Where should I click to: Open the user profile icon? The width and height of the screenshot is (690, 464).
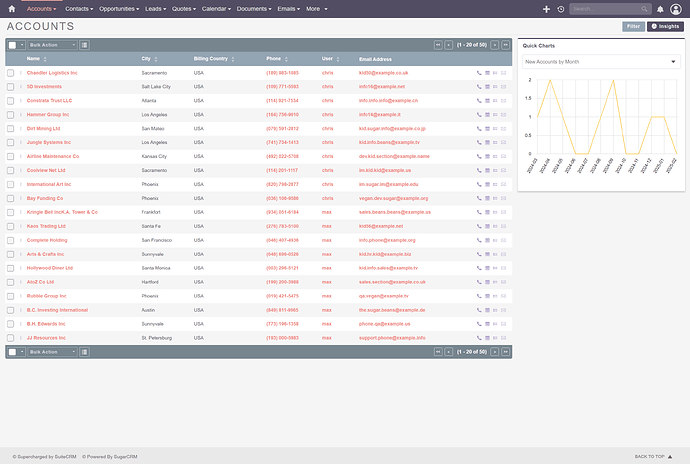[675, 9]
